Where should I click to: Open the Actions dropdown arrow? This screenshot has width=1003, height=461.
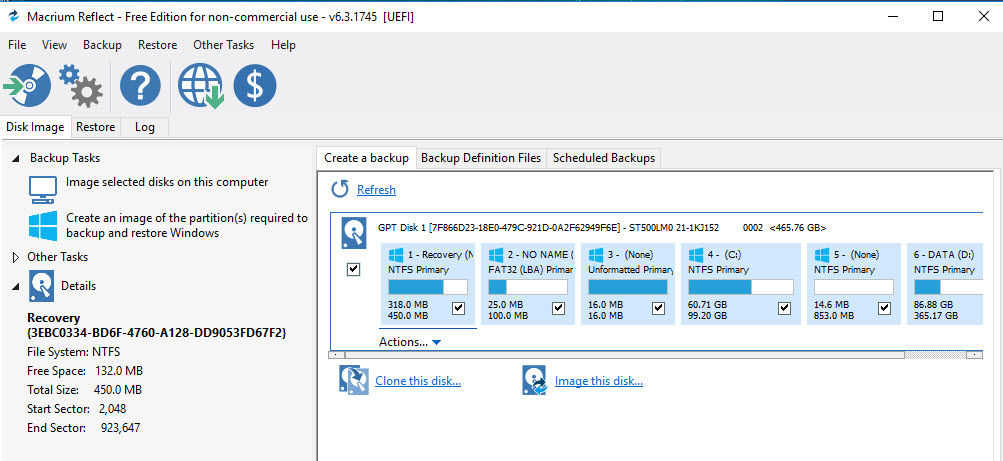click(436, 343)
